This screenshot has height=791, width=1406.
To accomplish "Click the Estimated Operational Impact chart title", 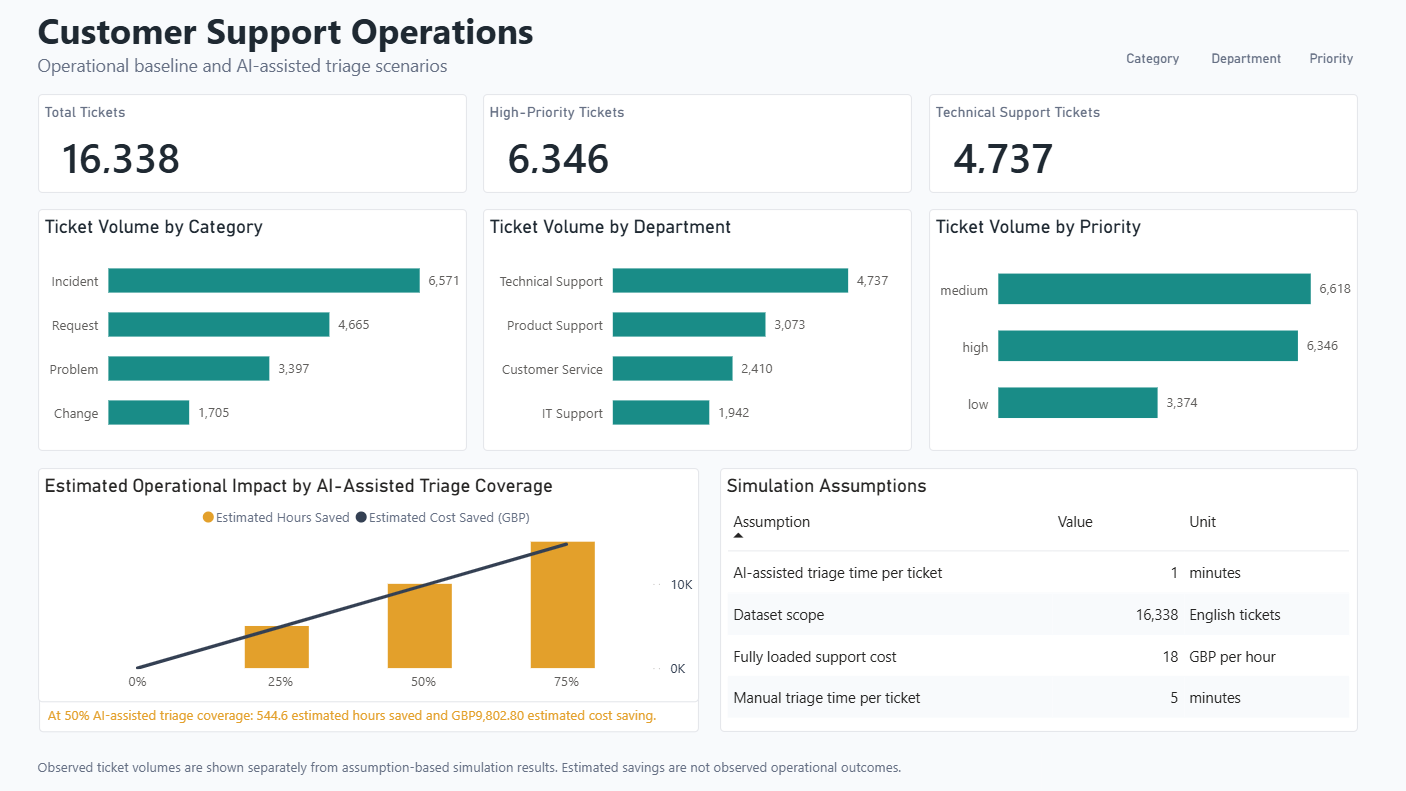I will click(x=299, y=486).
